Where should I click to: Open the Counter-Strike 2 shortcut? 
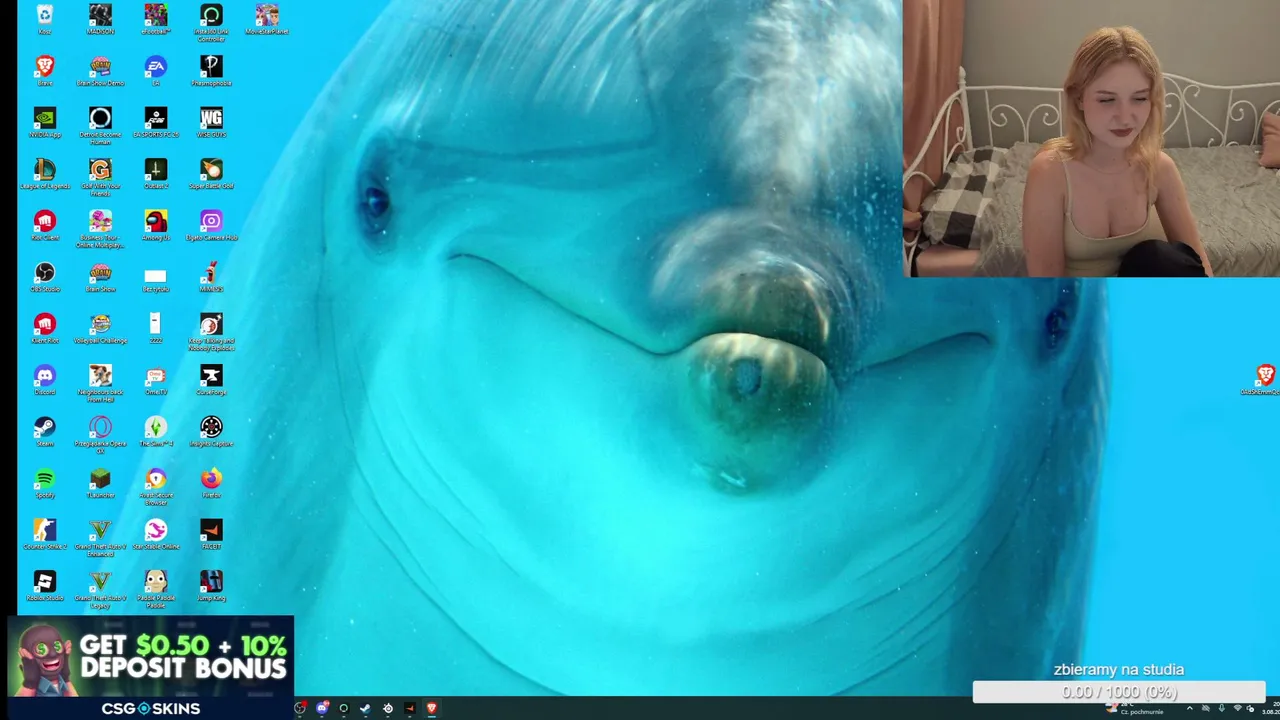(x=44, y=534)
